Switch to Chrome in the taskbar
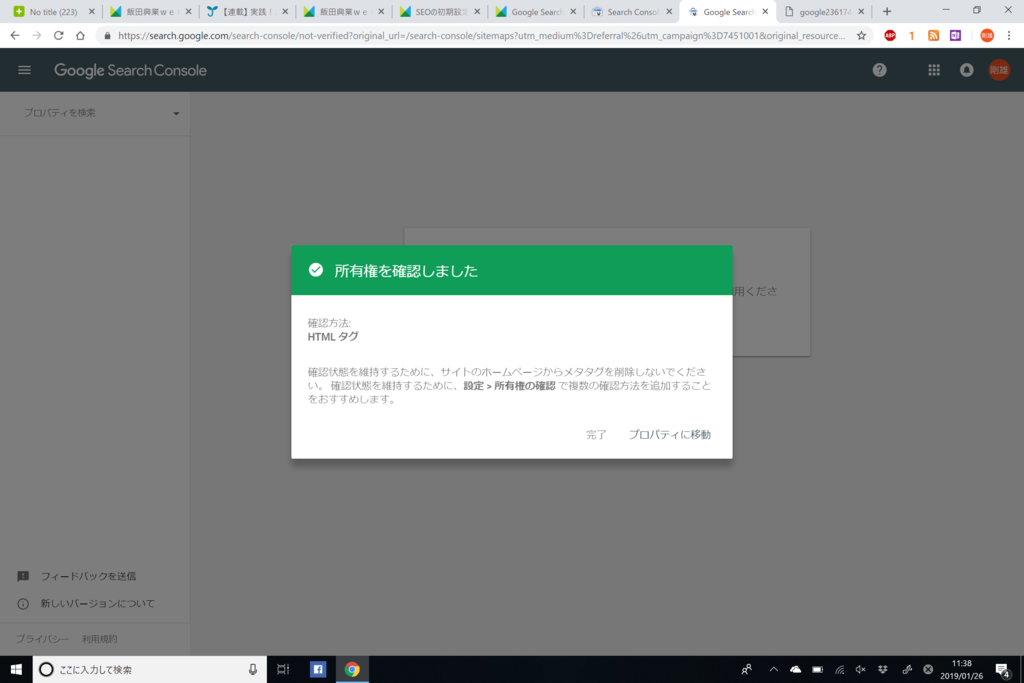 (352, 669)
